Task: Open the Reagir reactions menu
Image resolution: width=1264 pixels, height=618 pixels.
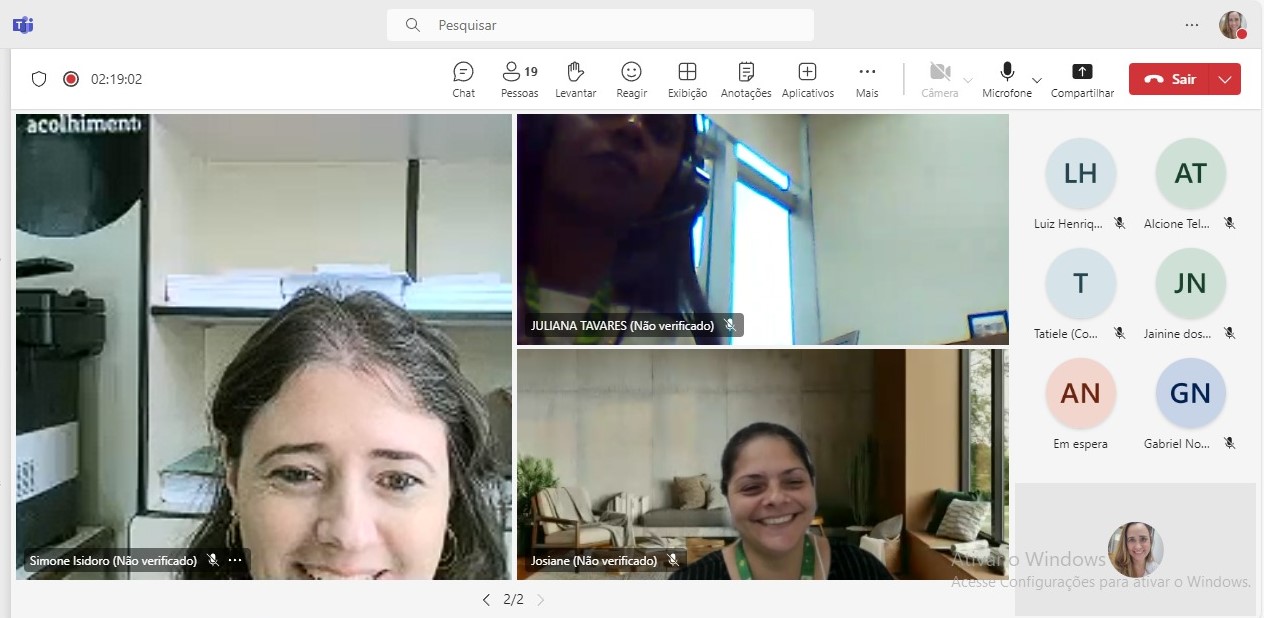Action: 631,79
